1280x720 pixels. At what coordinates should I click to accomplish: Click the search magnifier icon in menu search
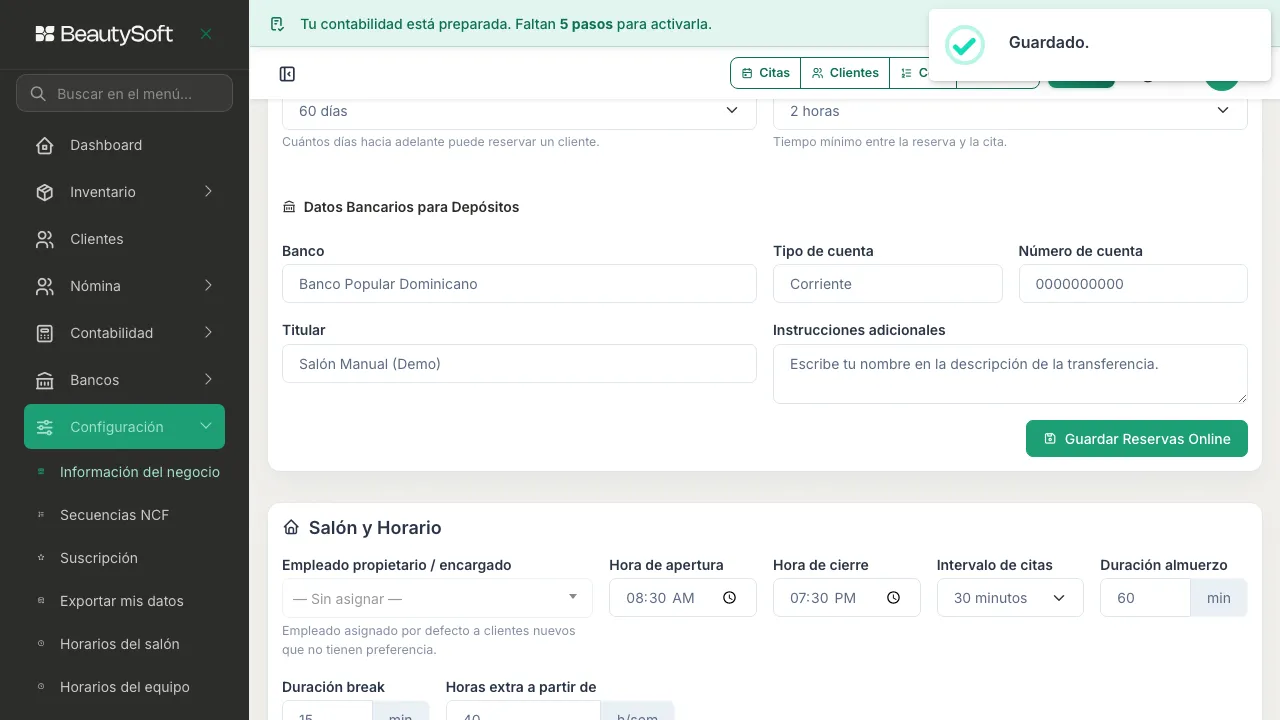(x=38, y=94)
